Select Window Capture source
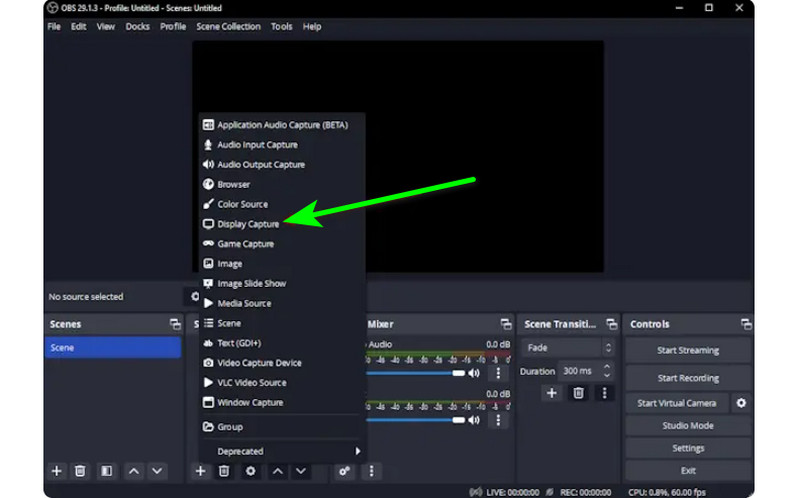 click(282, 403)
